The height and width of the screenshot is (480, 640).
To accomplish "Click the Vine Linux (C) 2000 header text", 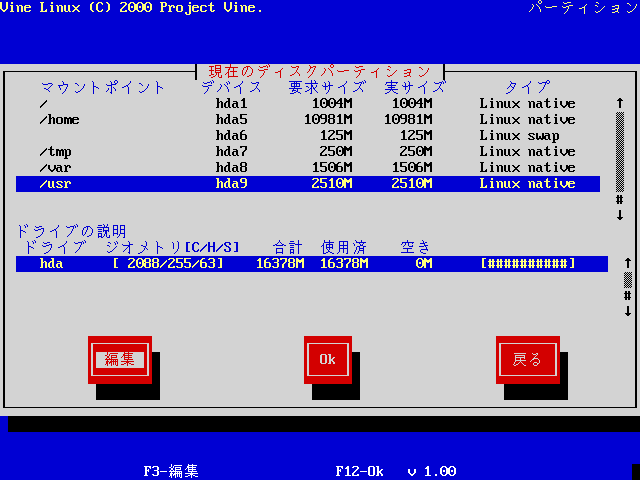I will coord(131,8).
